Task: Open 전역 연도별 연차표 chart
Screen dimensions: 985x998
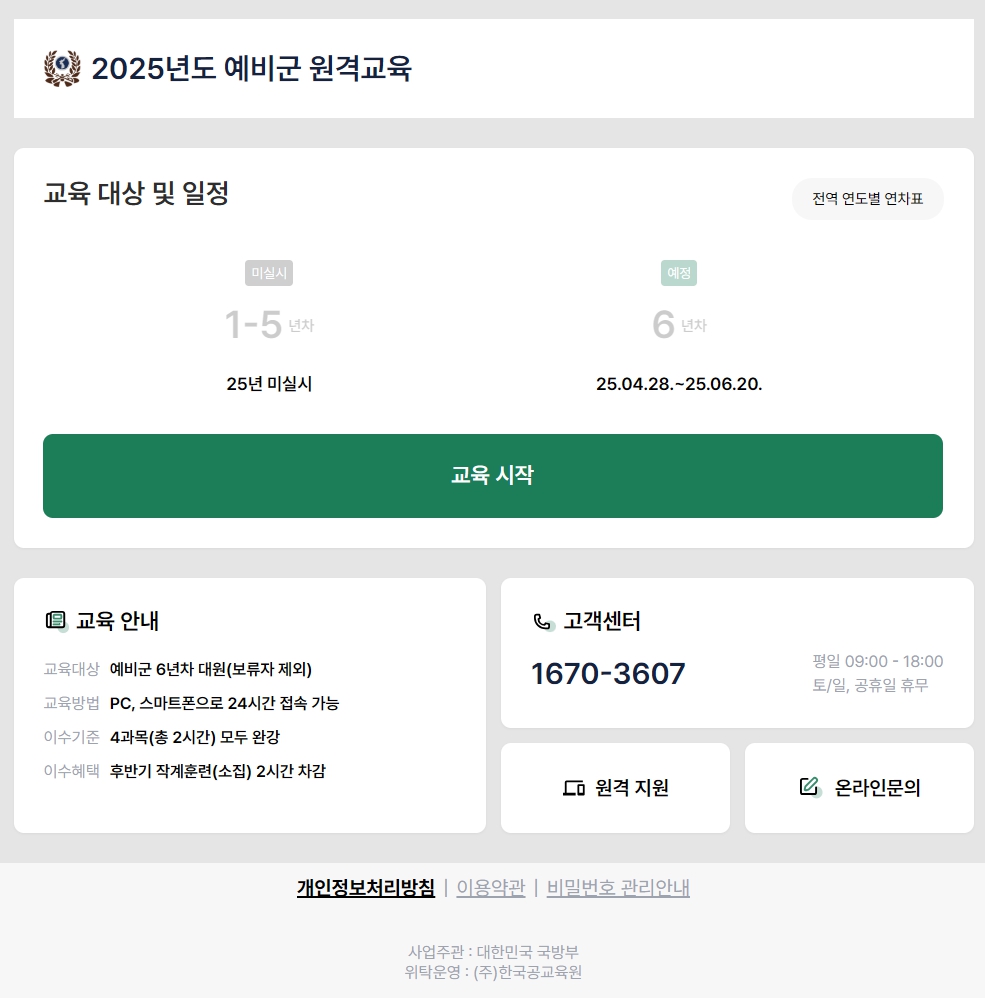Action: point(867,199)
